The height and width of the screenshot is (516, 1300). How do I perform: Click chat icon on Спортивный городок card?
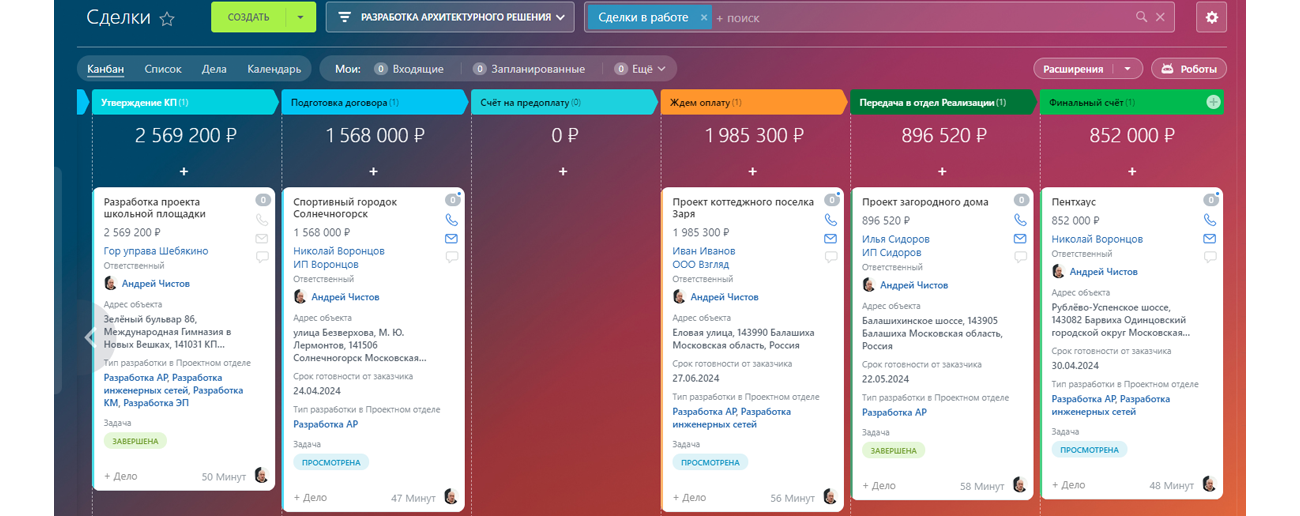[451, 257]
